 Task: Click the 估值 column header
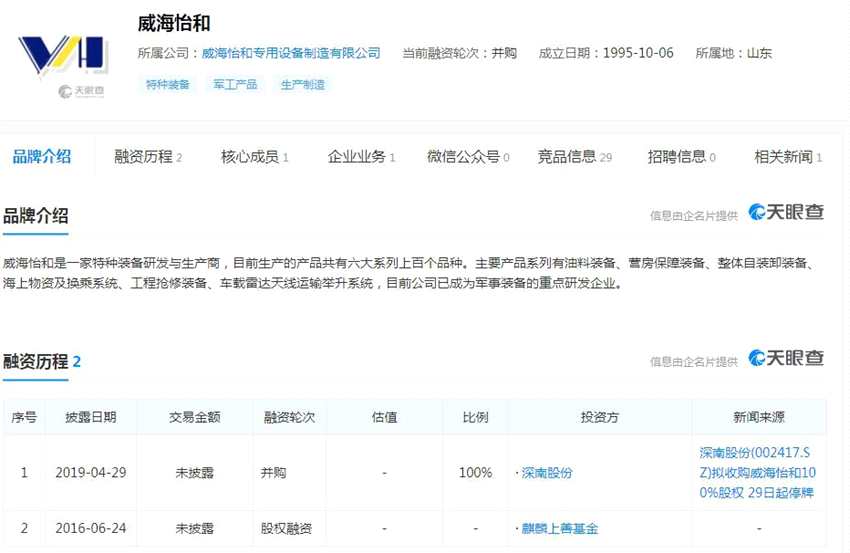point(384,417)
